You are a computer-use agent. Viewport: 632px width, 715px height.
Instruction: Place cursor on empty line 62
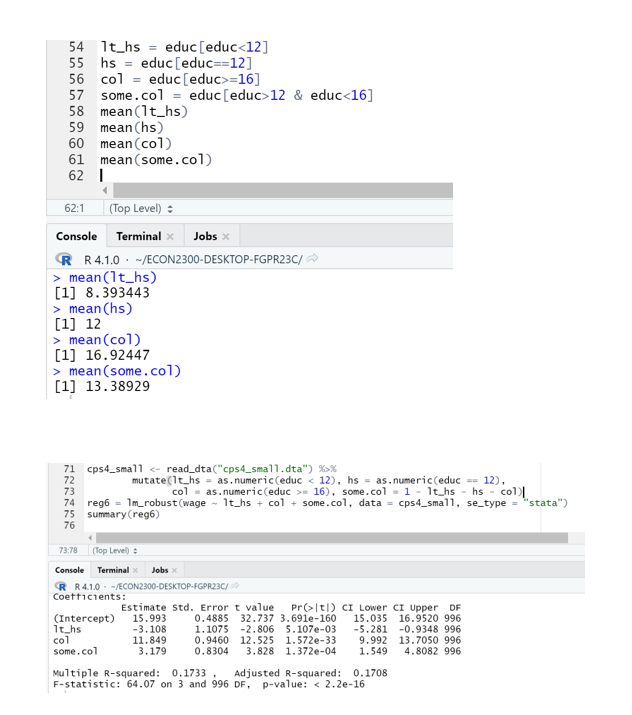click(x=101, y=176)
